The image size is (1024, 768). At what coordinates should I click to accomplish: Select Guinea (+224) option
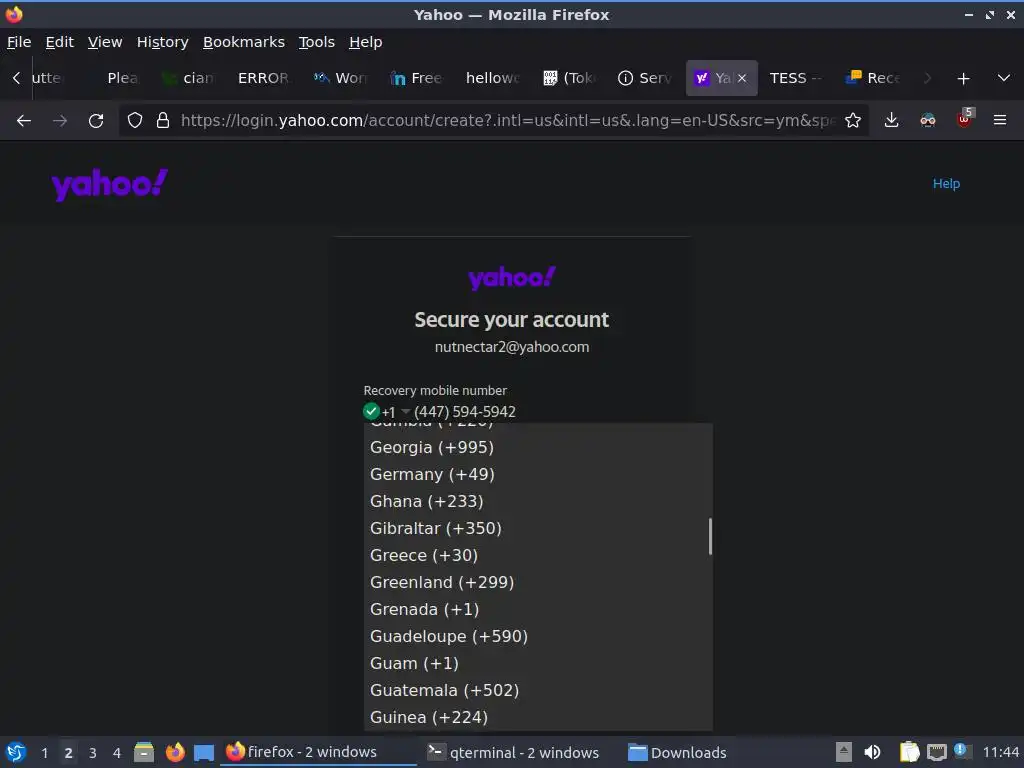pos(538,717)
